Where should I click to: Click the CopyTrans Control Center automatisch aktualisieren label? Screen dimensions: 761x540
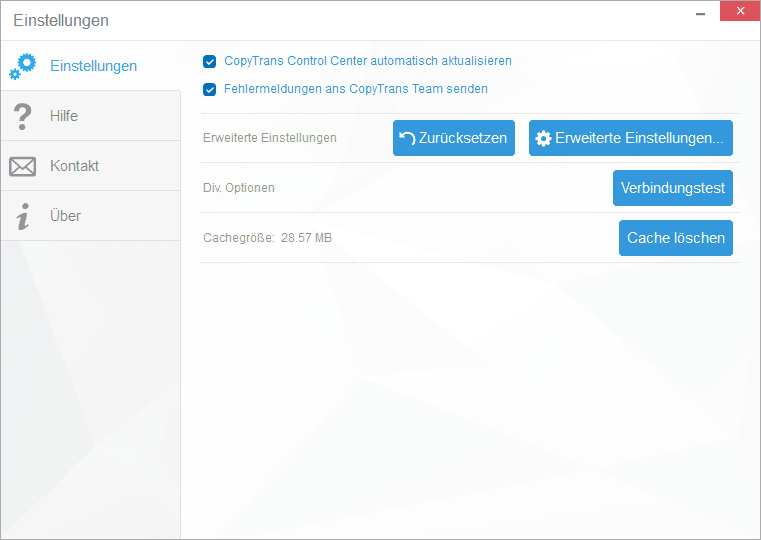tap(368, 61)
